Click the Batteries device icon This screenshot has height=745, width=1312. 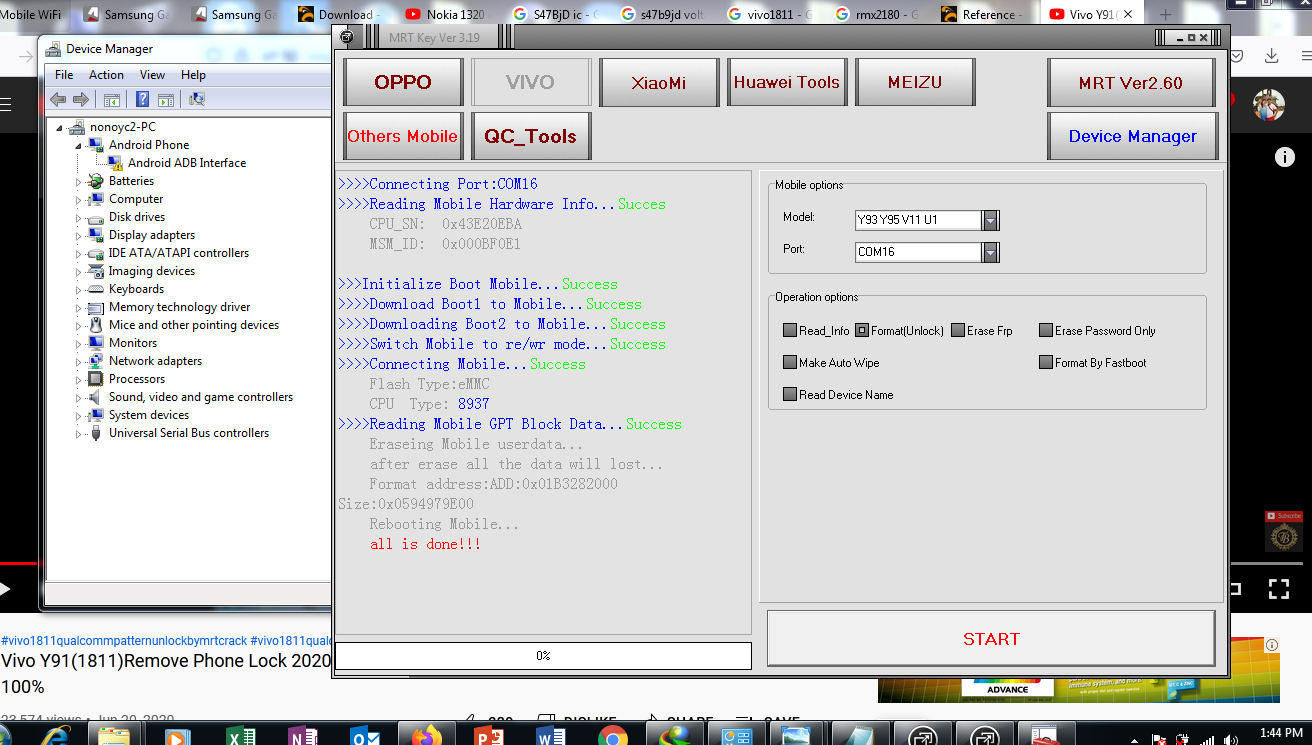(x=96, y=181)
